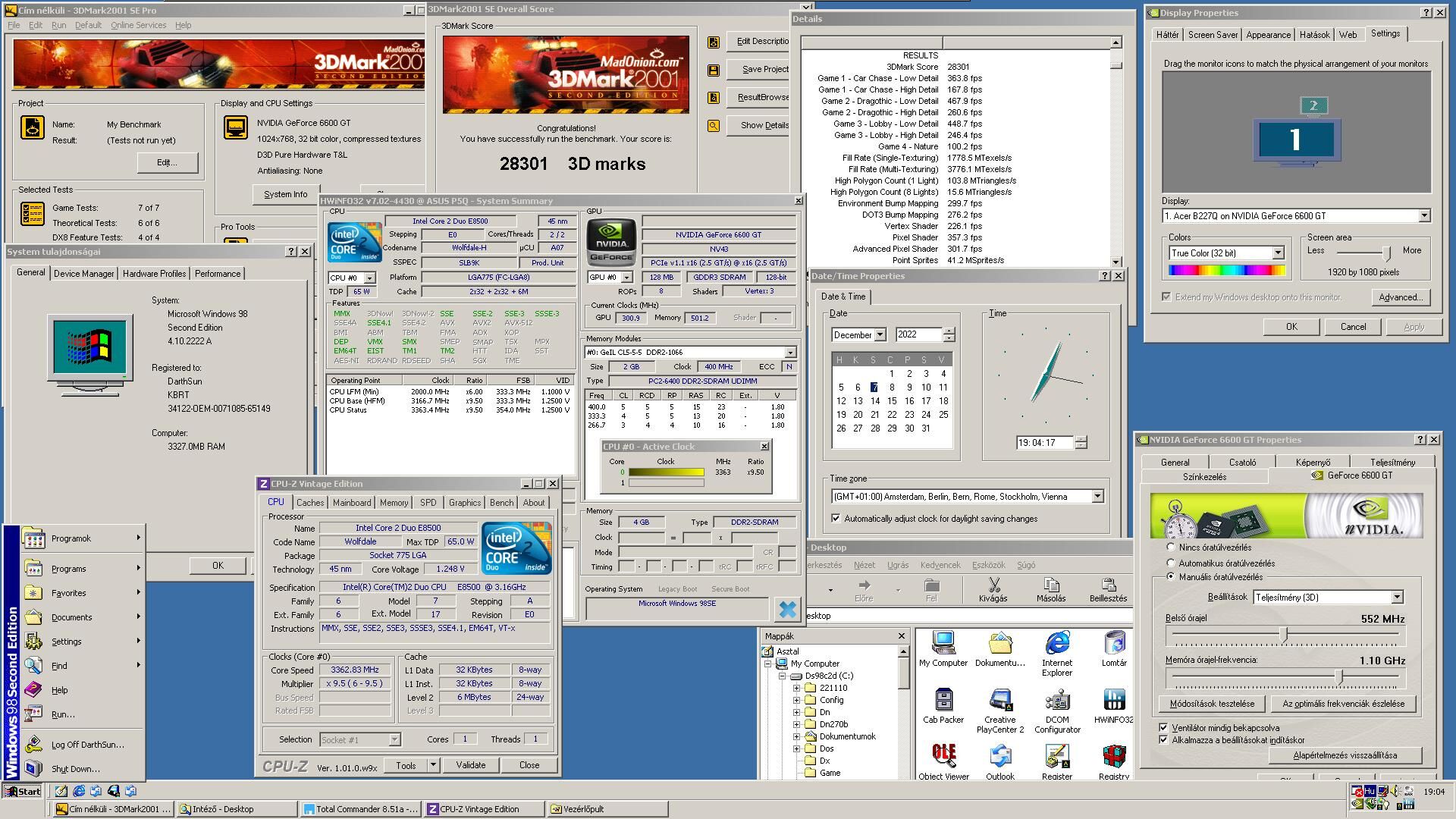Screen dimensions: 1456x819
Task: Adjust the Memória órajel-frekvencia slider
Action: (x=1339, y=676)
